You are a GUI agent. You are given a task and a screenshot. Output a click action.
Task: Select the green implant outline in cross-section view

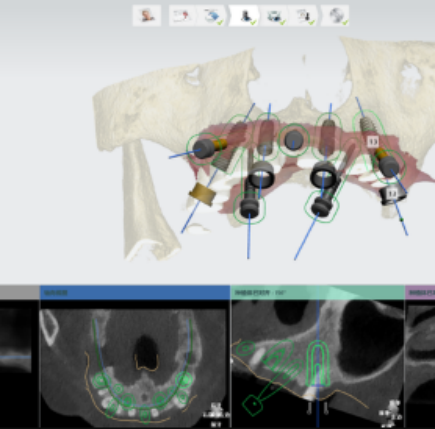pyautogui.click(x=318, y=364)
